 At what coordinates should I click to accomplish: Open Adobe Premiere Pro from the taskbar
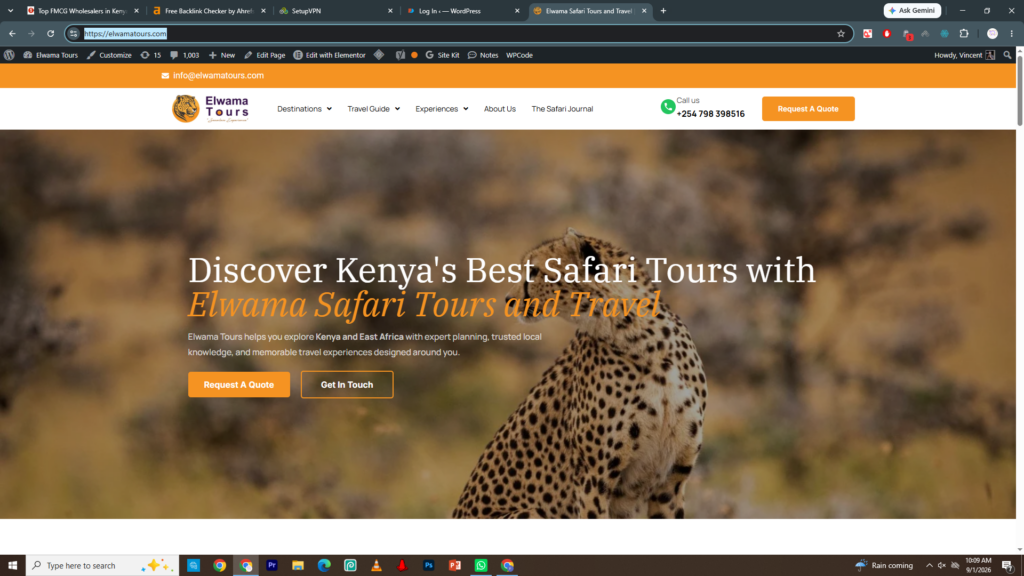272,566
